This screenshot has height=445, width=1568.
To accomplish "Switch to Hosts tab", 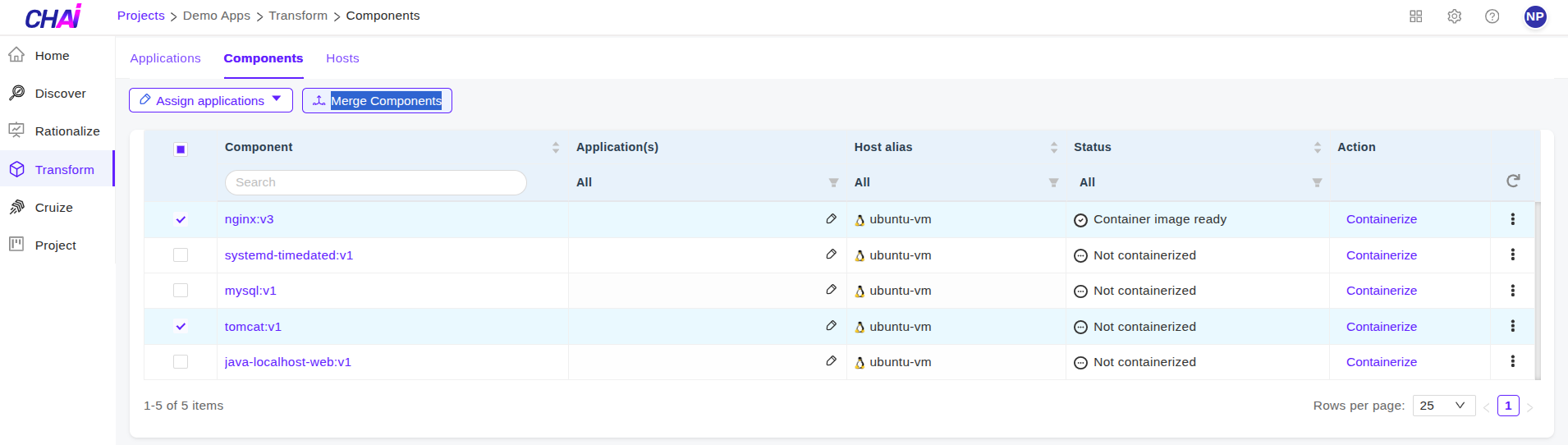I will click(342, 58).
